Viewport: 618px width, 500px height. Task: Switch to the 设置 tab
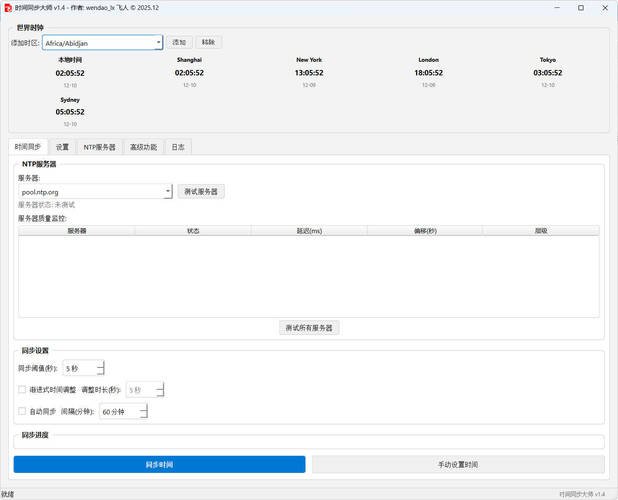[x=62, y=147]
